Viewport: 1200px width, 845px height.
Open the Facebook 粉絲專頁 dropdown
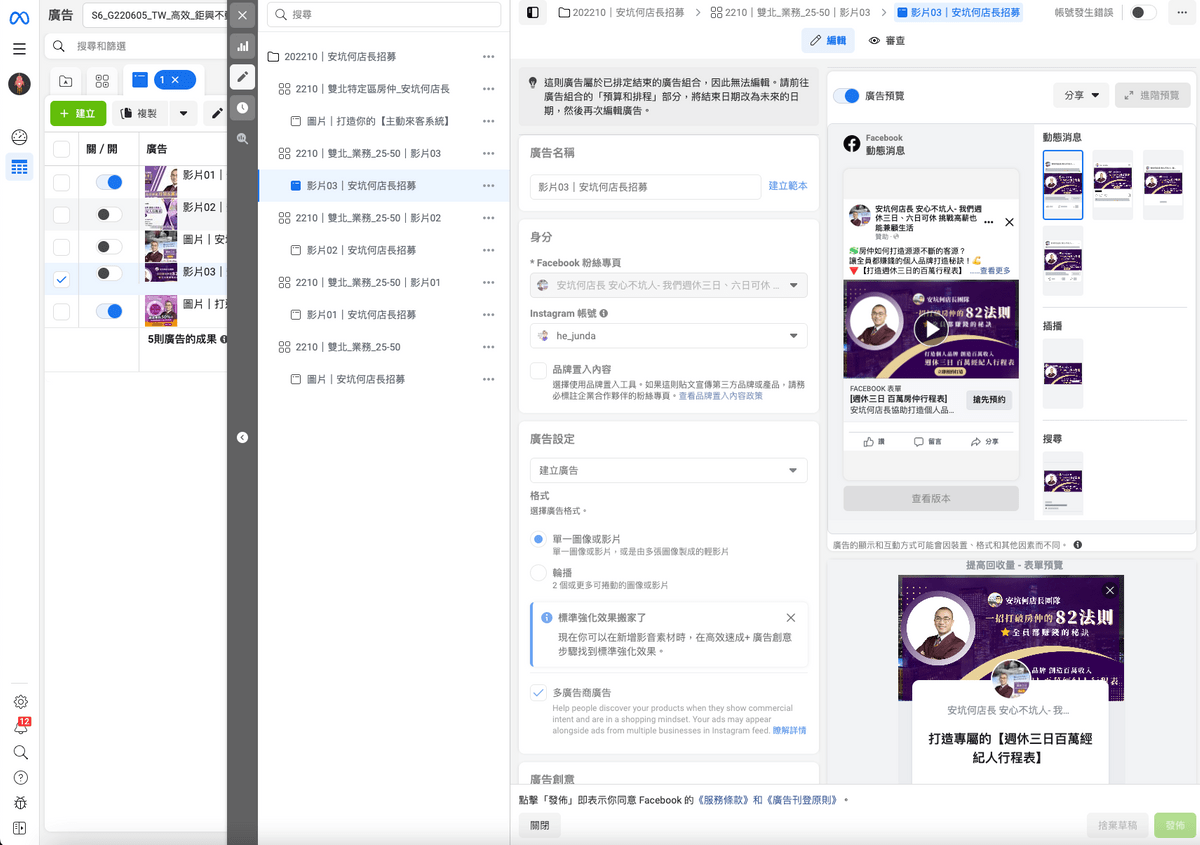coord(668,285)
